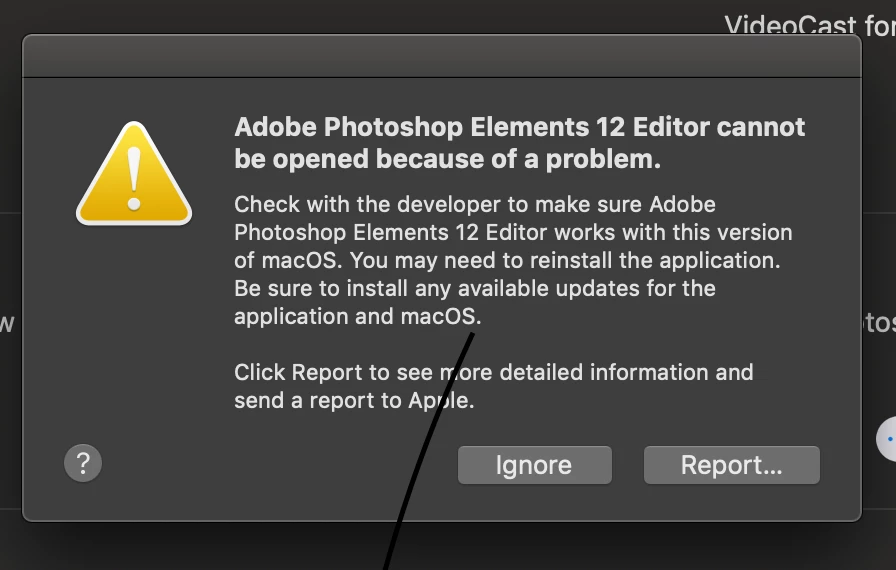Click the partial round blue-dot button
The image size is (896, 570).
pyautogui.click(x=886, y=439)
